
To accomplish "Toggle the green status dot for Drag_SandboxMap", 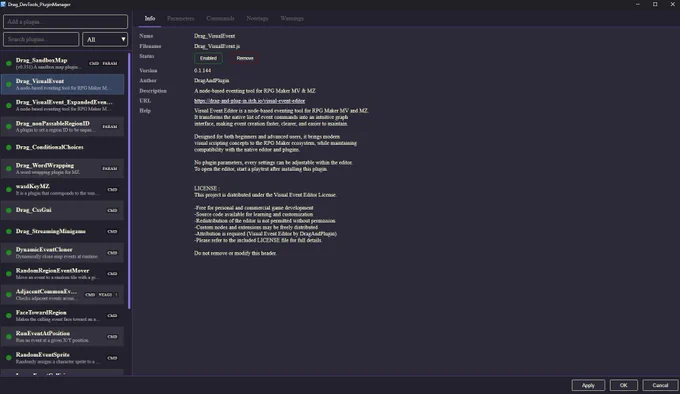I will tap(9, 63).
